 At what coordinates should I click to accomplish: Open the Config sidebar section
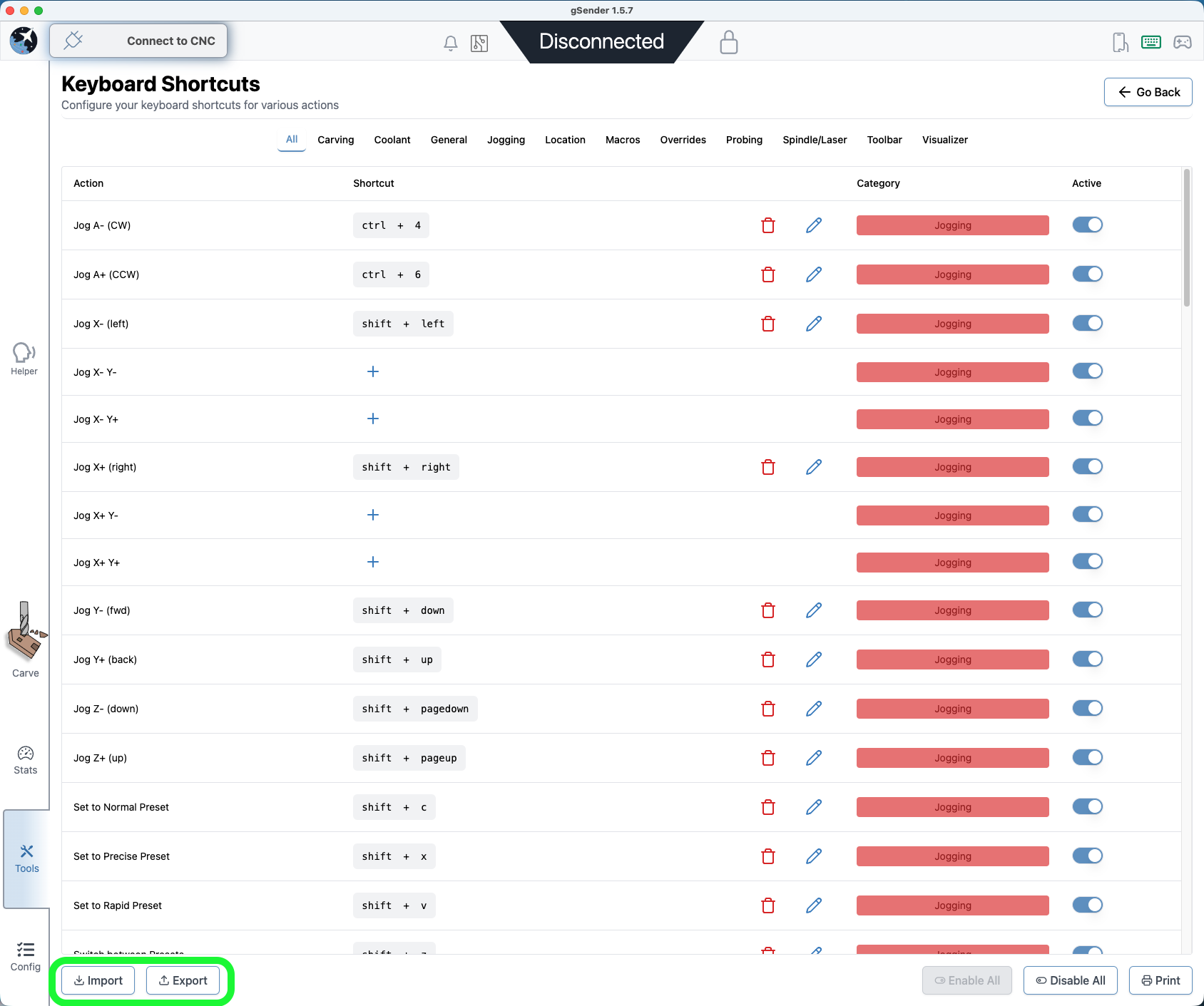click(26, 956)
